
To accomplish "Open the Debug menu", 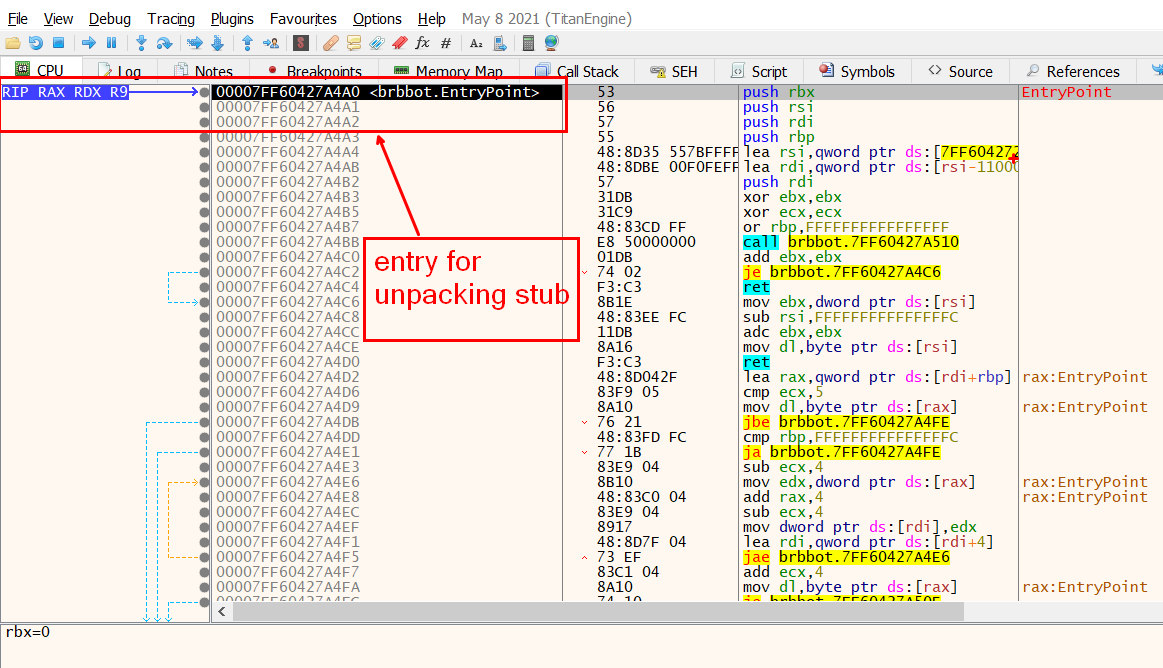I will pyautogui.click(x=109, y=19).
